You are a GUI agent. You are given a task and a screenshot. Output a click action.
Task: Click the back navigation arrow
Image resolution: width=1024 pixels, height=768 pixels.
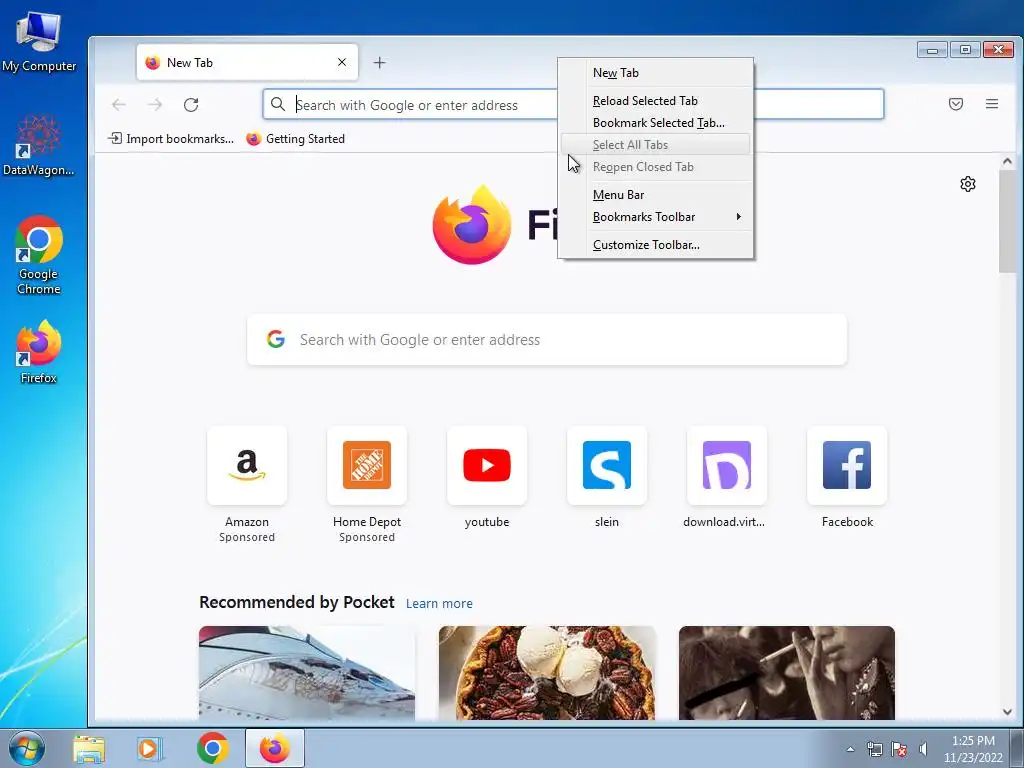point(119,104)
